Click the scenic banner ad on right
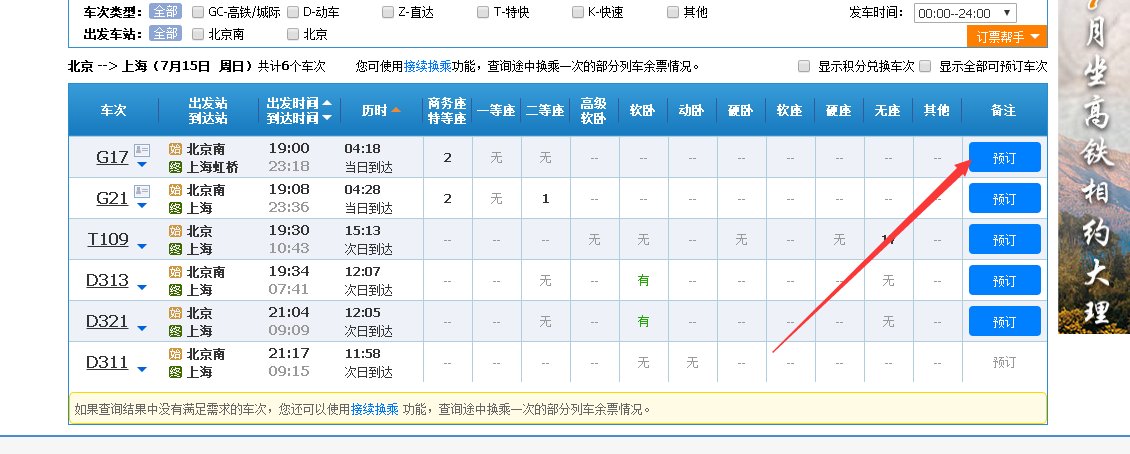The image size is (1130, 454). (1094, 166)
